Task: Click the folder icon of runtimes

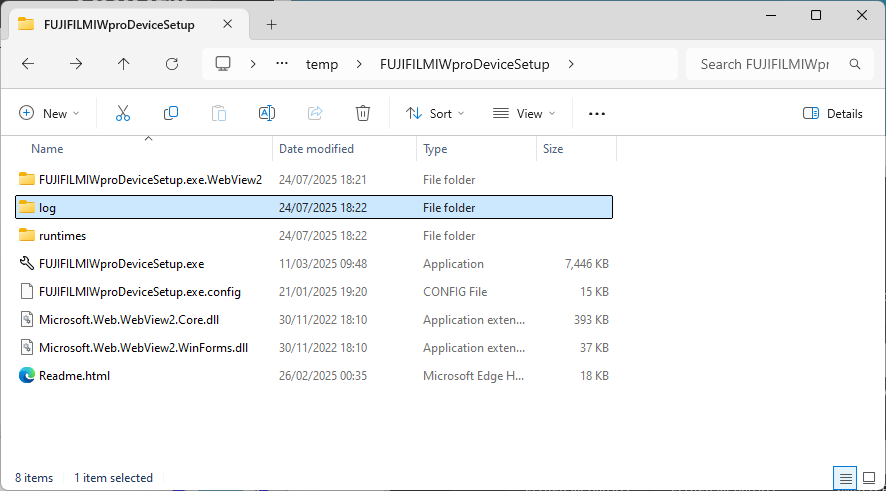Action: click(x=27, y=235)
